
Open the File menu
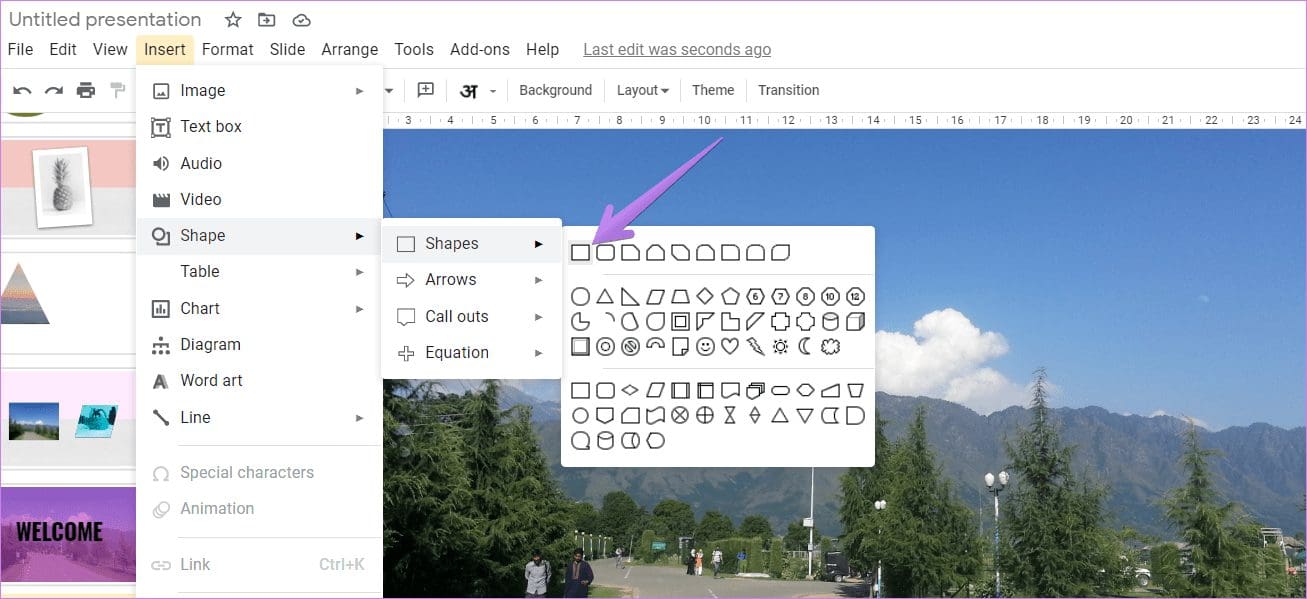pos(20,49)
